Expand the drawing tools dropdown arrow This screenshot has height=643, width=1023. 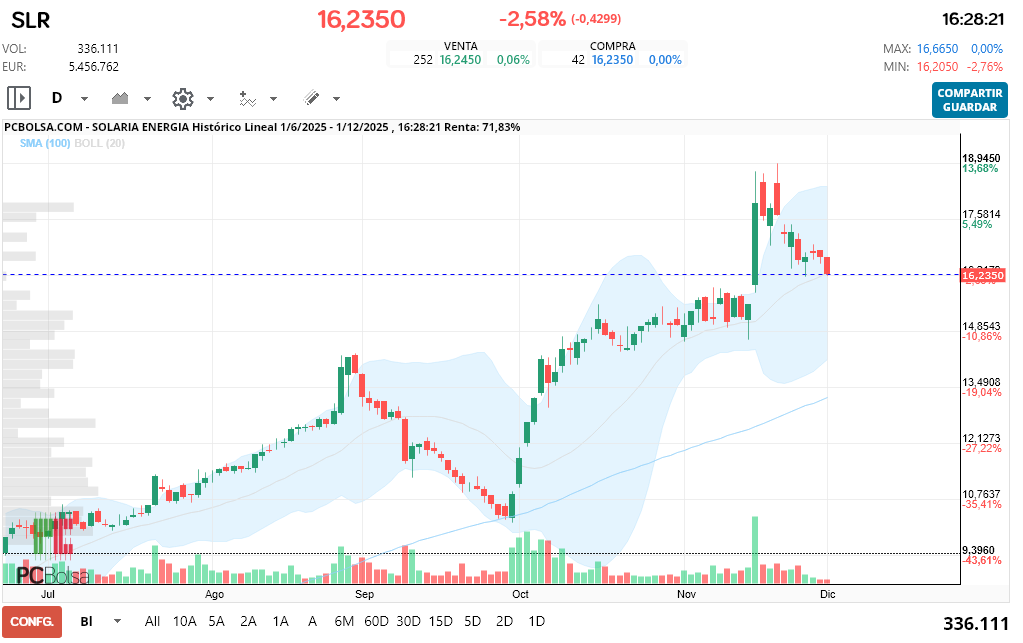pos(335,99)
